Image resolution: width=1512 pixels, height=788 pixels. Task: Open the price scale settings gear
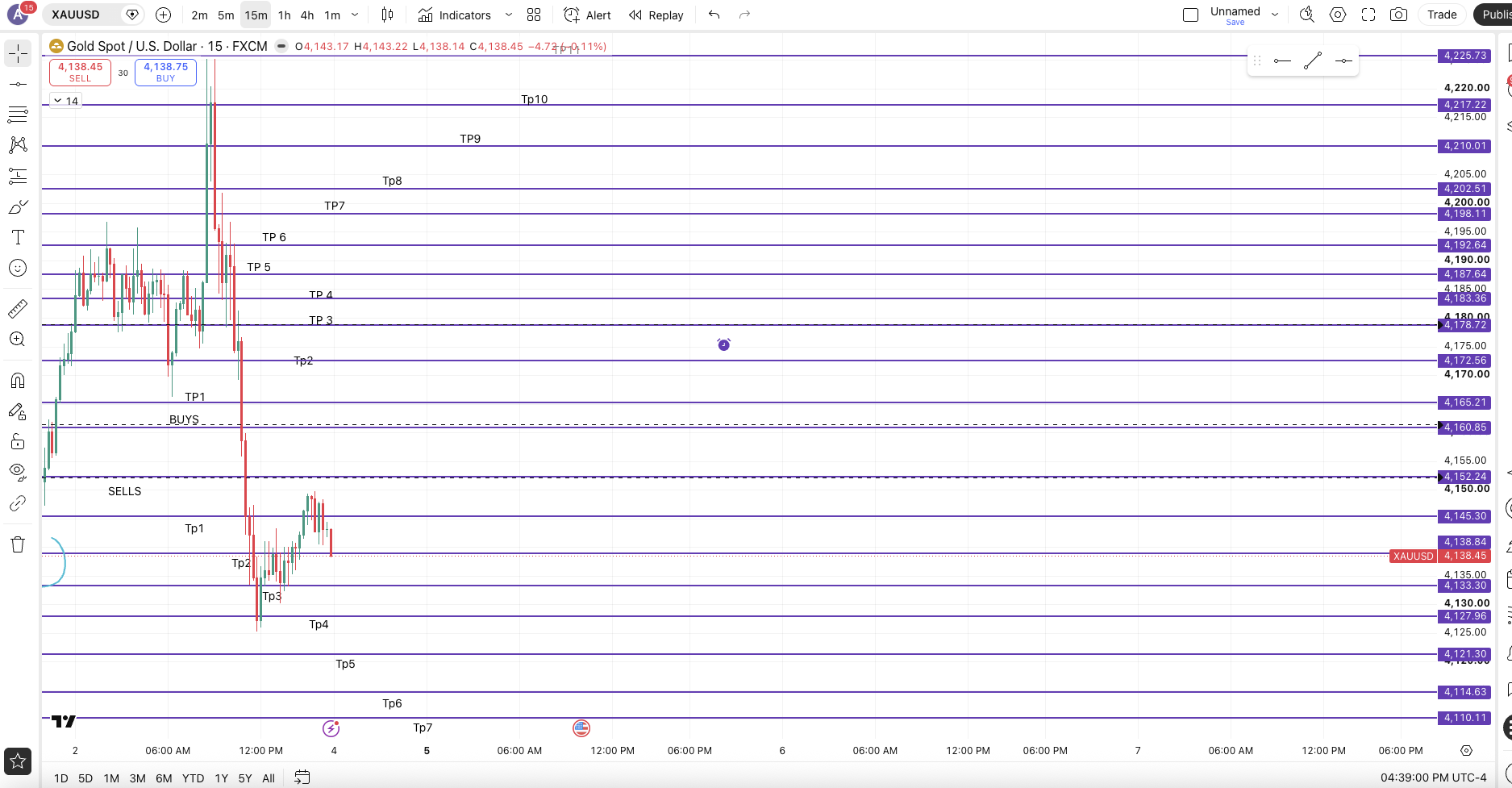tap(1466, 750)
